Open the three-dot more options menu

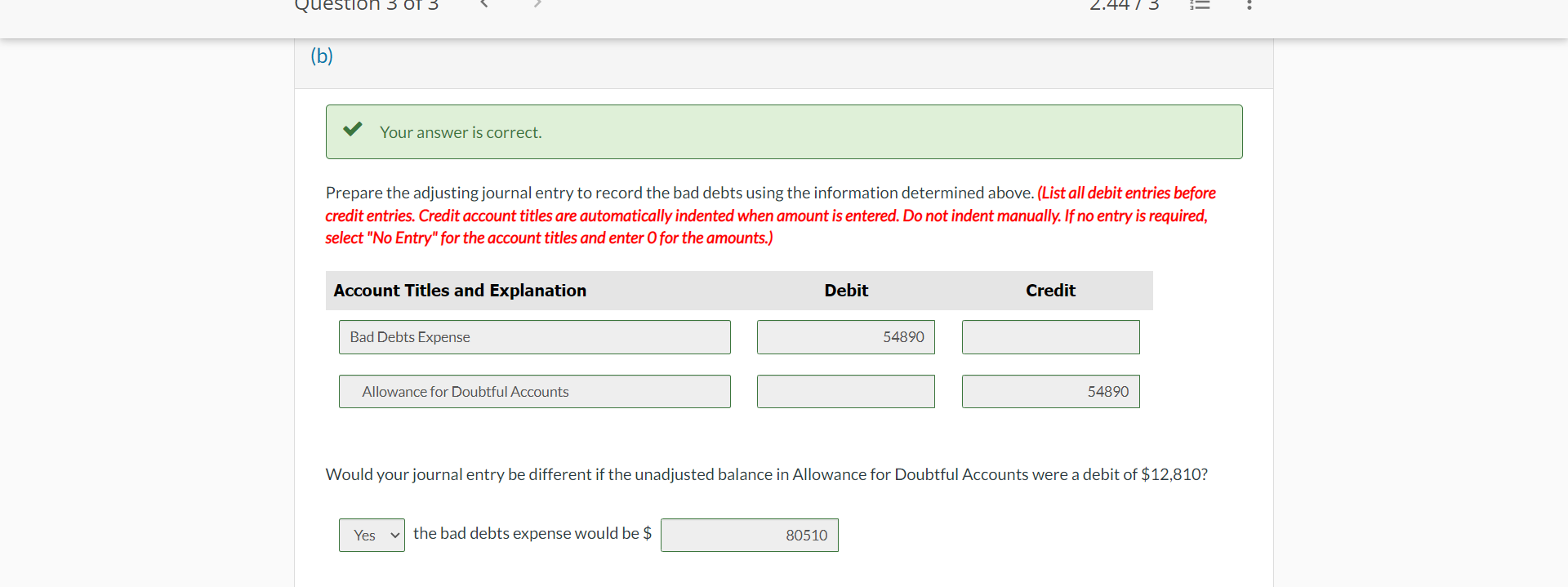coord(1249,4)
